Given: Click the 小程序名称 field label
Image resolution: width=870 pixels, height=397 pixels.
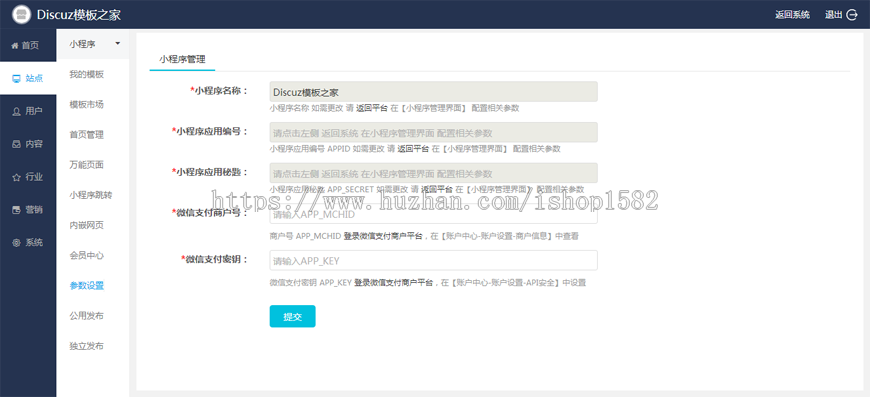Looking at the screenshot, I should pos(219,90).
